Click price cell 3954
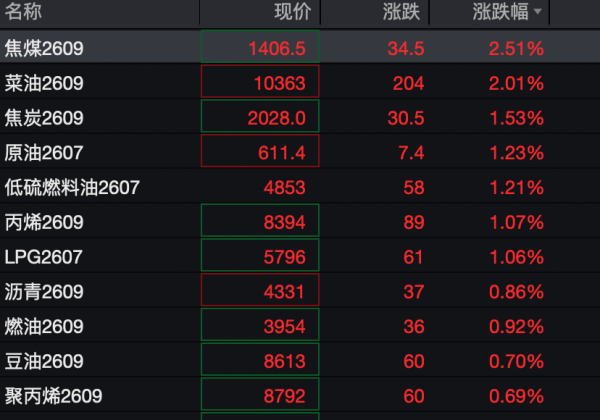The height and width of the screenshot is (420, 600). [260, 325]
